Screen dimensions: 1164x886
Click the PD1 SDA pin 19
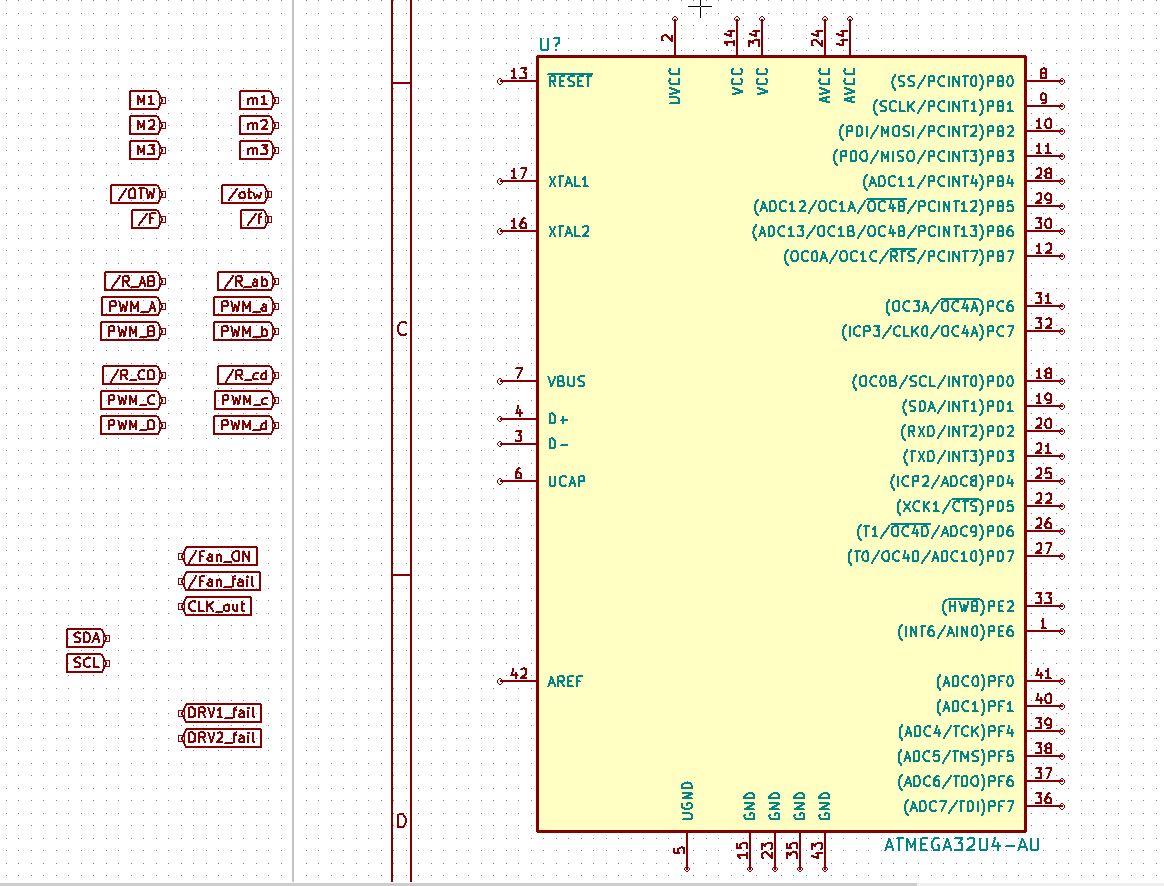coord(1045,406)
